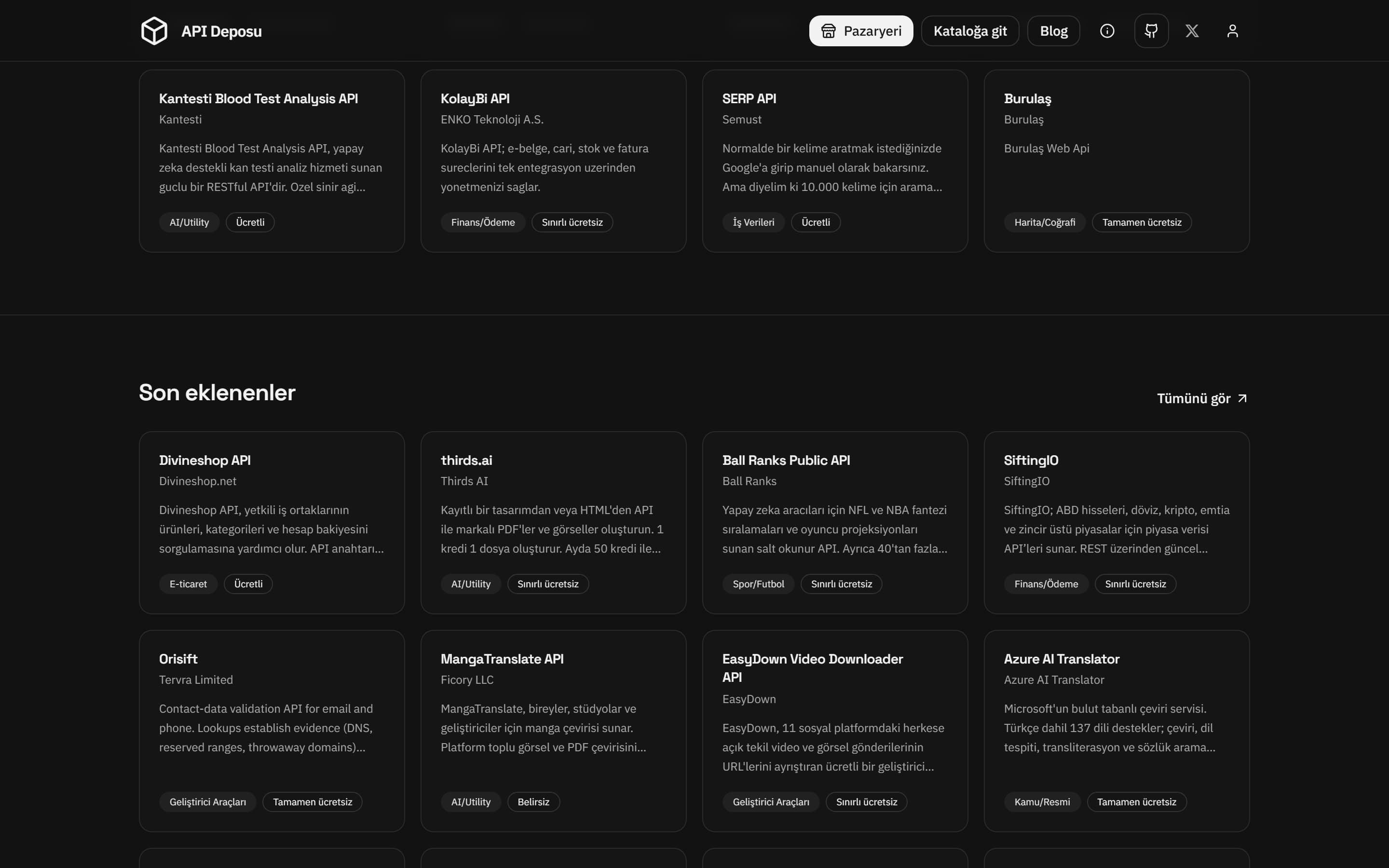Open the Orisift card title
1389x868 pixels.
pos(178,659)
